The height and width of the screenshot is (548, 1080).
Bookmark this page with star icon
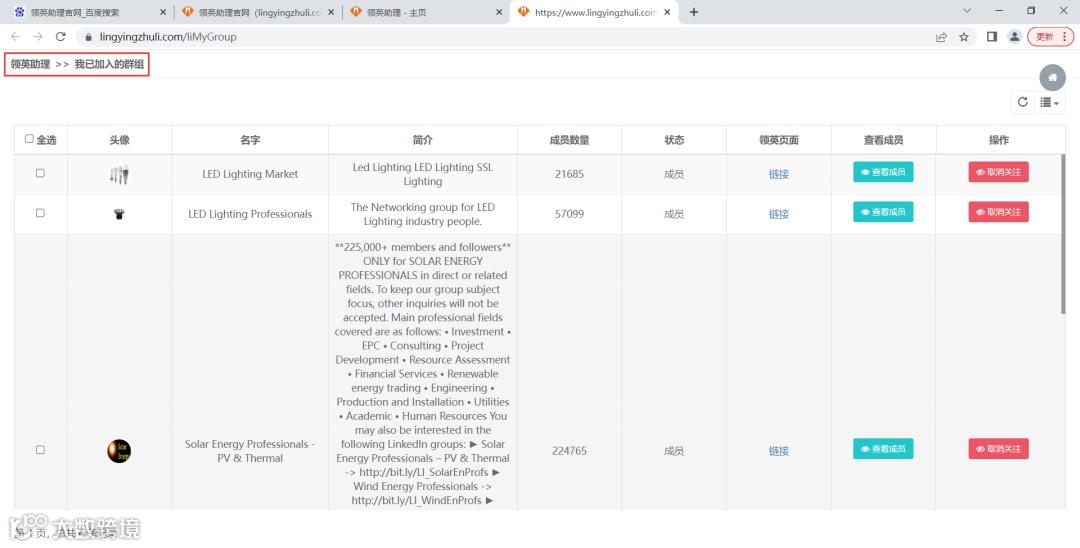(964, 37)
